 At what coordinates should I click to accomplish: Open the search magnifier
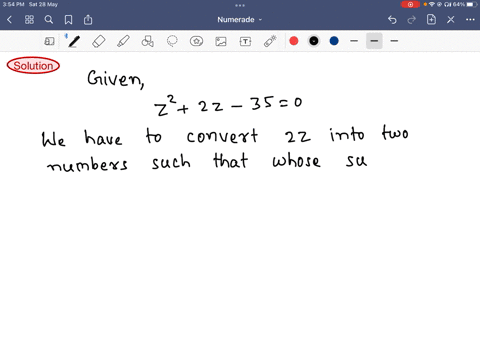coord(49,20)
